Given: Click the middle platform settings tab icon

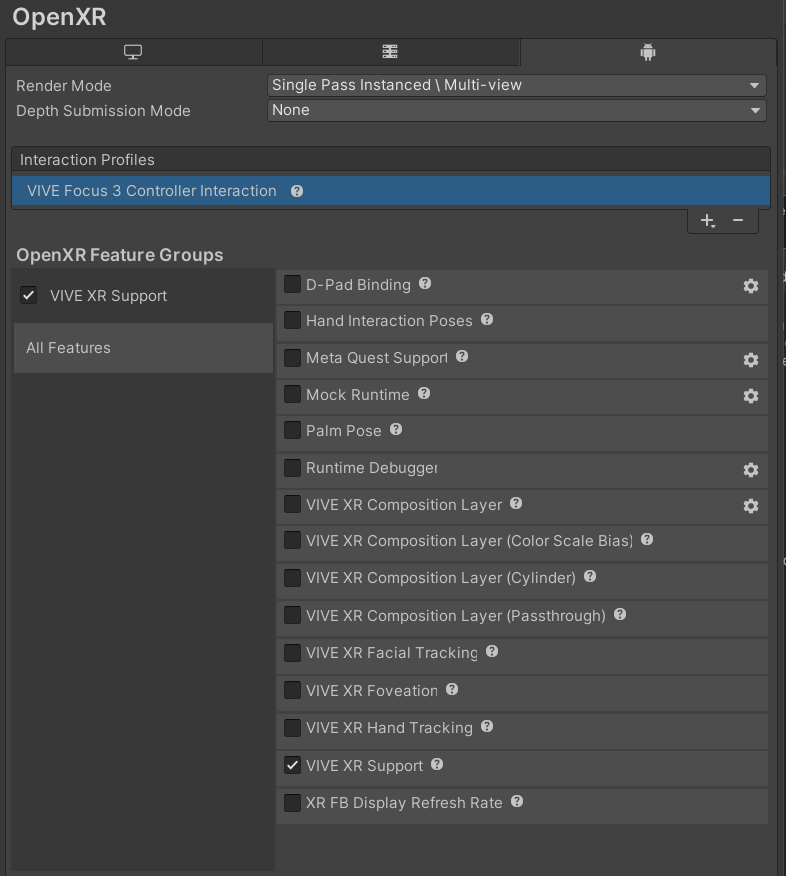Looking at the screenshot, I should tap(390, 51).
